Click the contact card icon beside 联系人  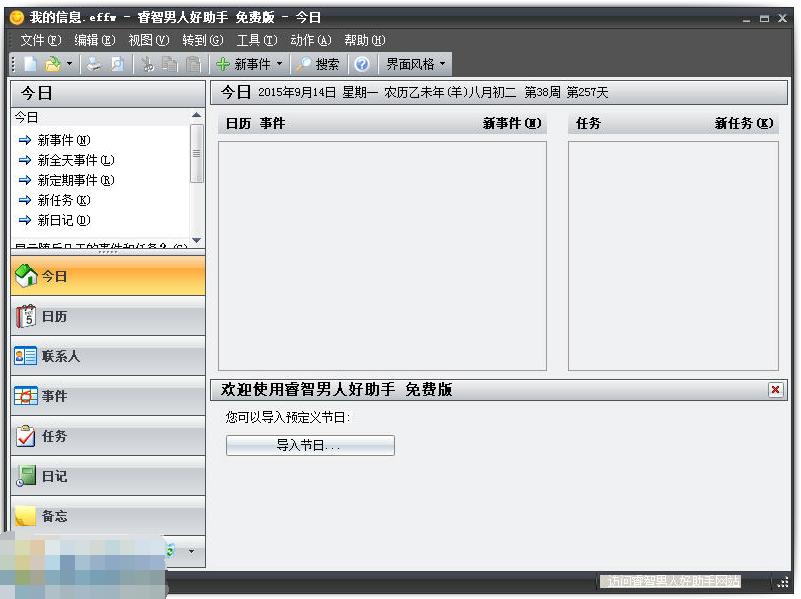point(26,356)
